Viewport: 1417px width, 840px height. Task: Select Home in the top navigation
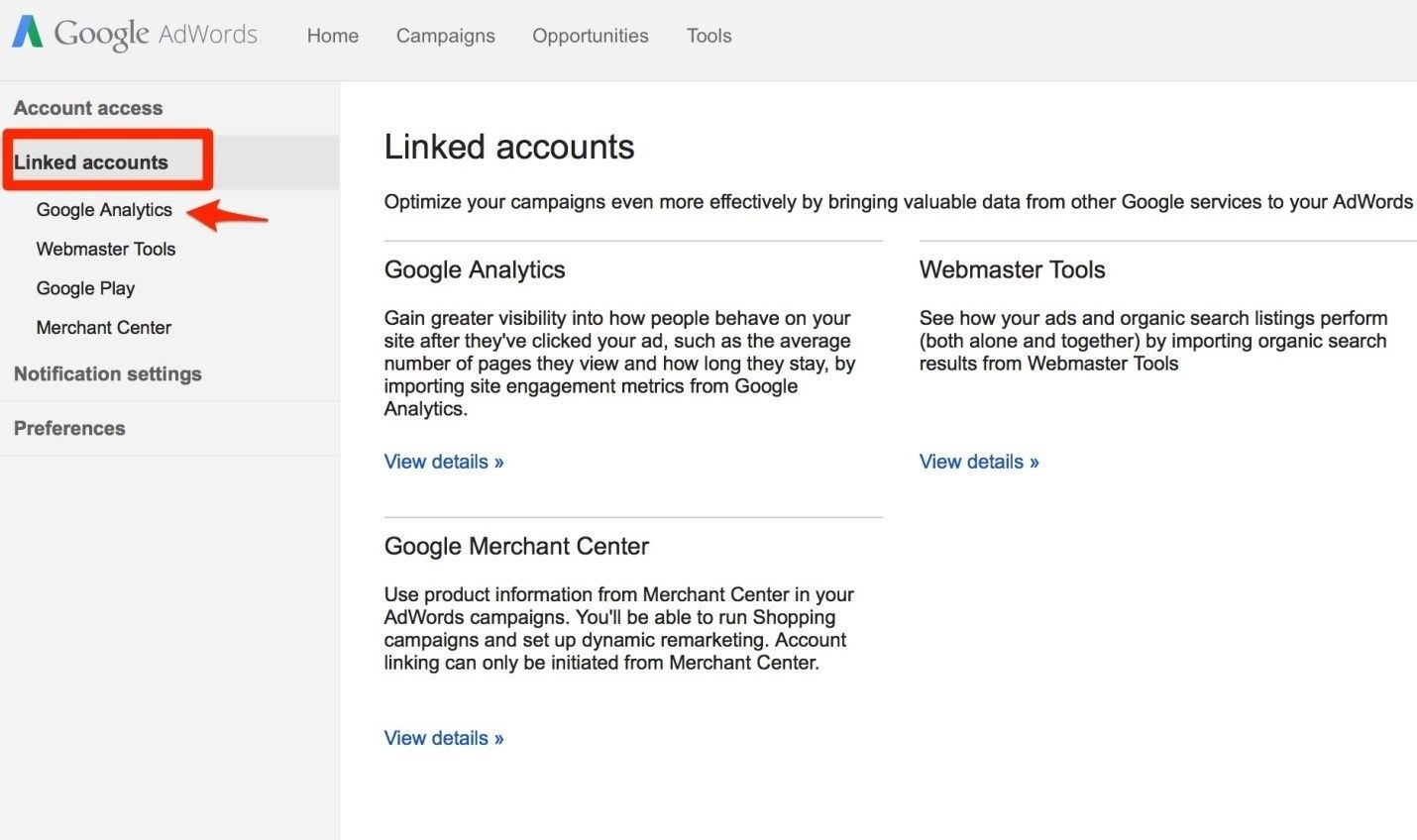(x=332, y=36)
